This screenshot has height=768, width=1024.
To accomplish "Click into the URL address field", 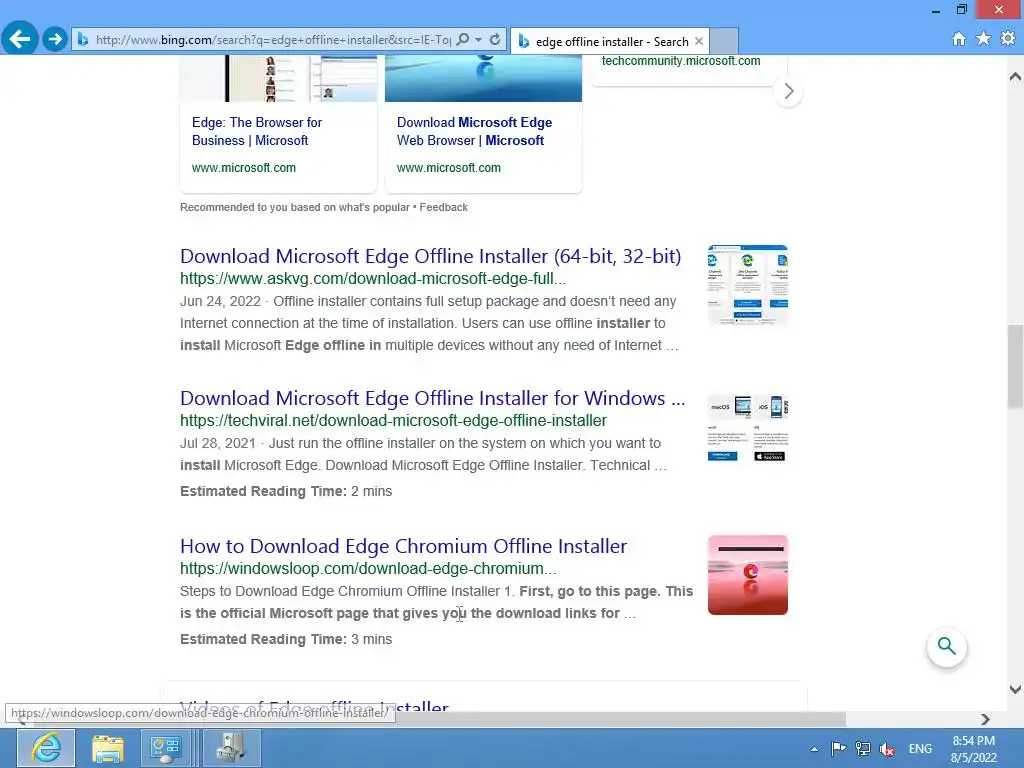I will click(273, 40).
